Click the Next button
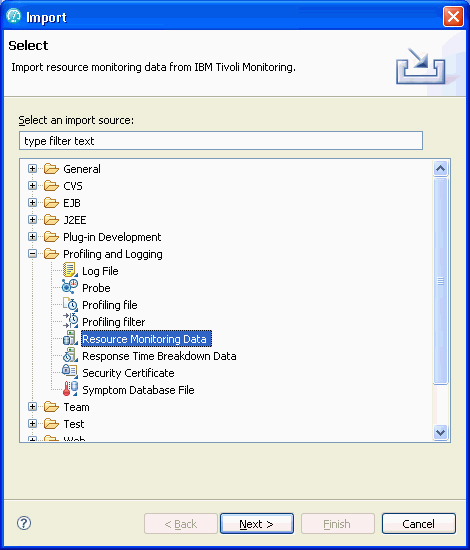 click(x=257, y=524)
